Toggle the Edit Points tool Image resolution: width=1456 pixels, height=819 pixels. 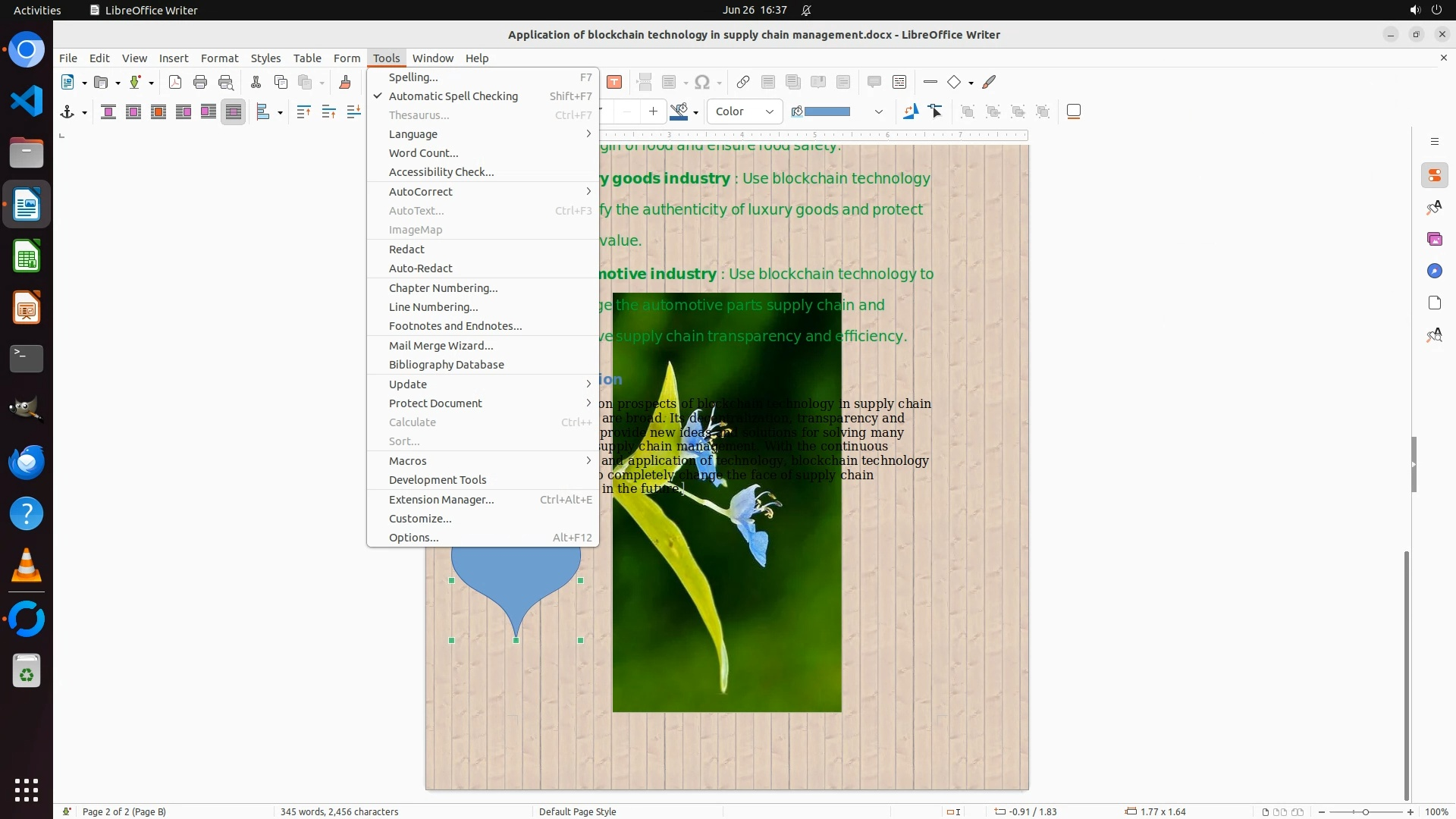[936, 111]
